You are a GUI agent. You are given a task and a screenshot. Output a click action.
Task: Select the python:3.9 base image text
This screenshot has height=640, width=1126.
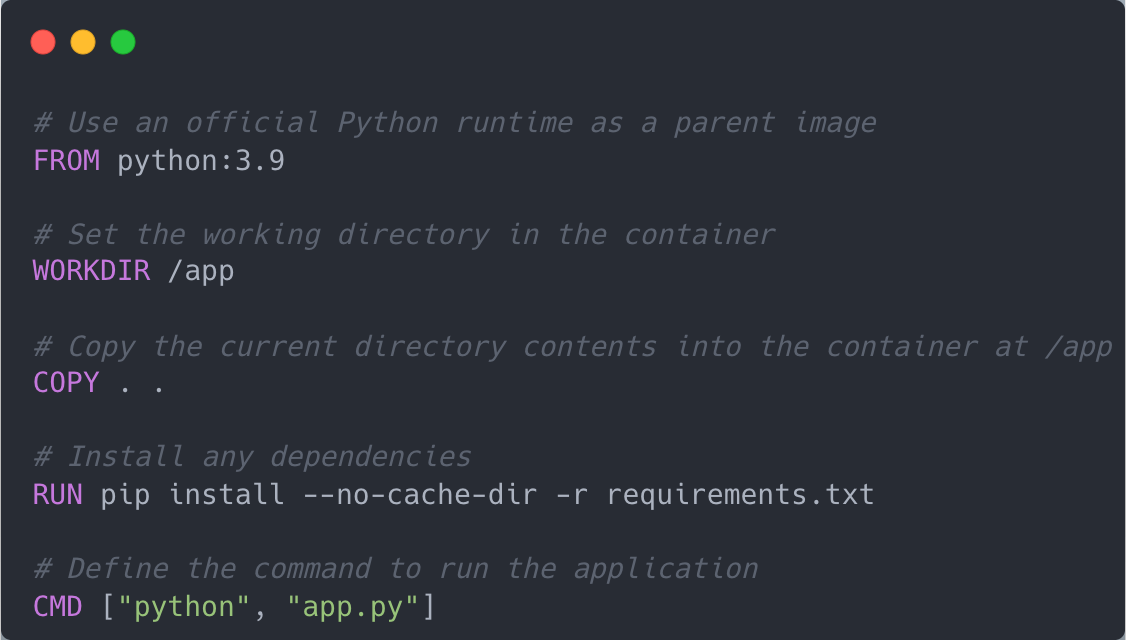(x=201, y=160)
